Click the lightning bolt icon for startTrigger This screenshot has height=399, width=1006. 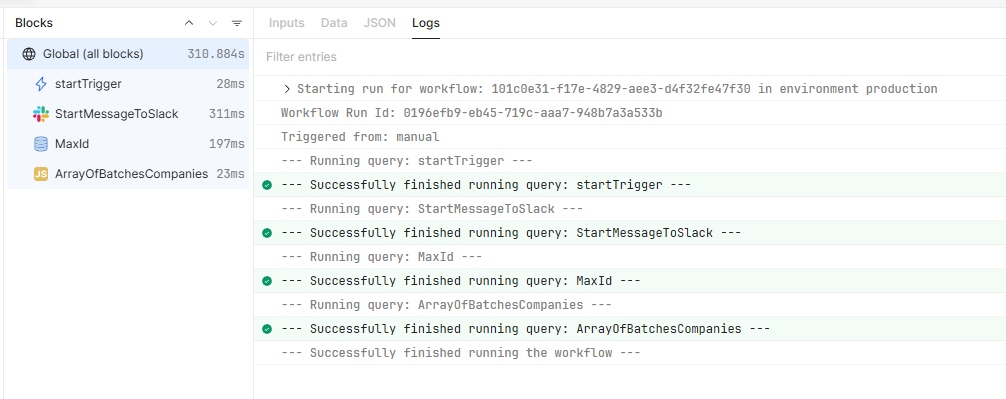(41, 84)
